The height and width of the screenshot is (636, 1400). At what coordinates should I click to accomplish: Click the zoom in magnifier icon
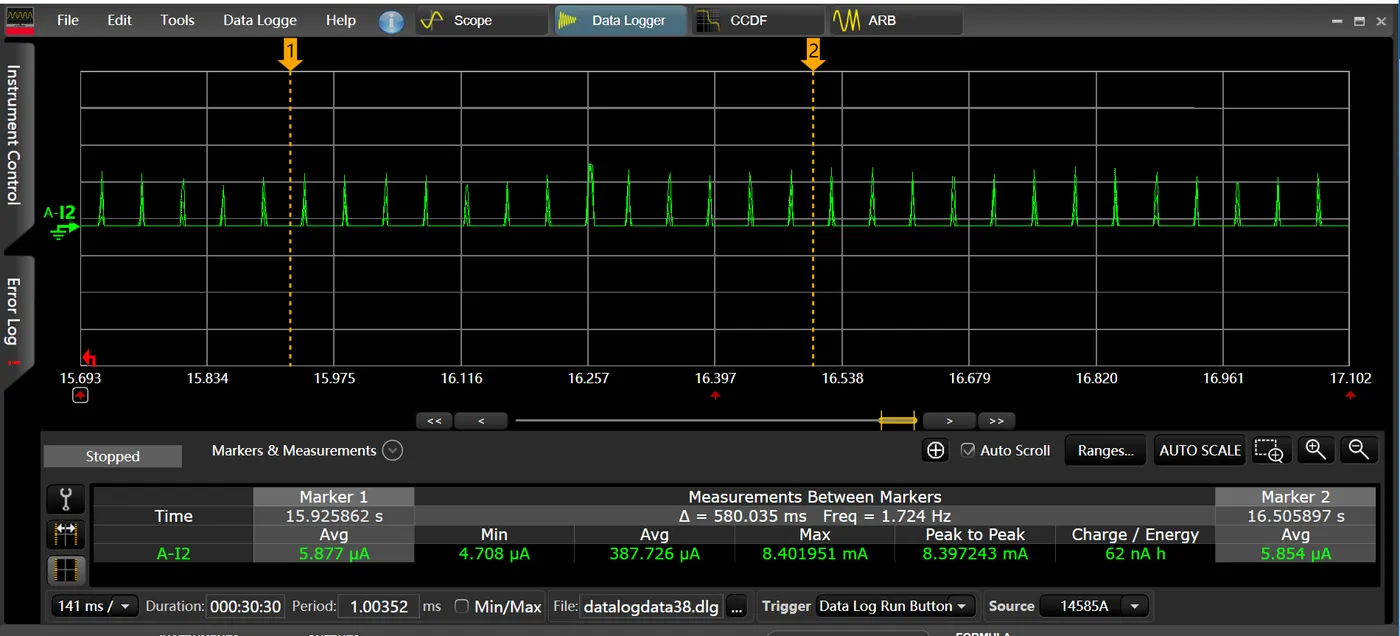(1316, 450)
